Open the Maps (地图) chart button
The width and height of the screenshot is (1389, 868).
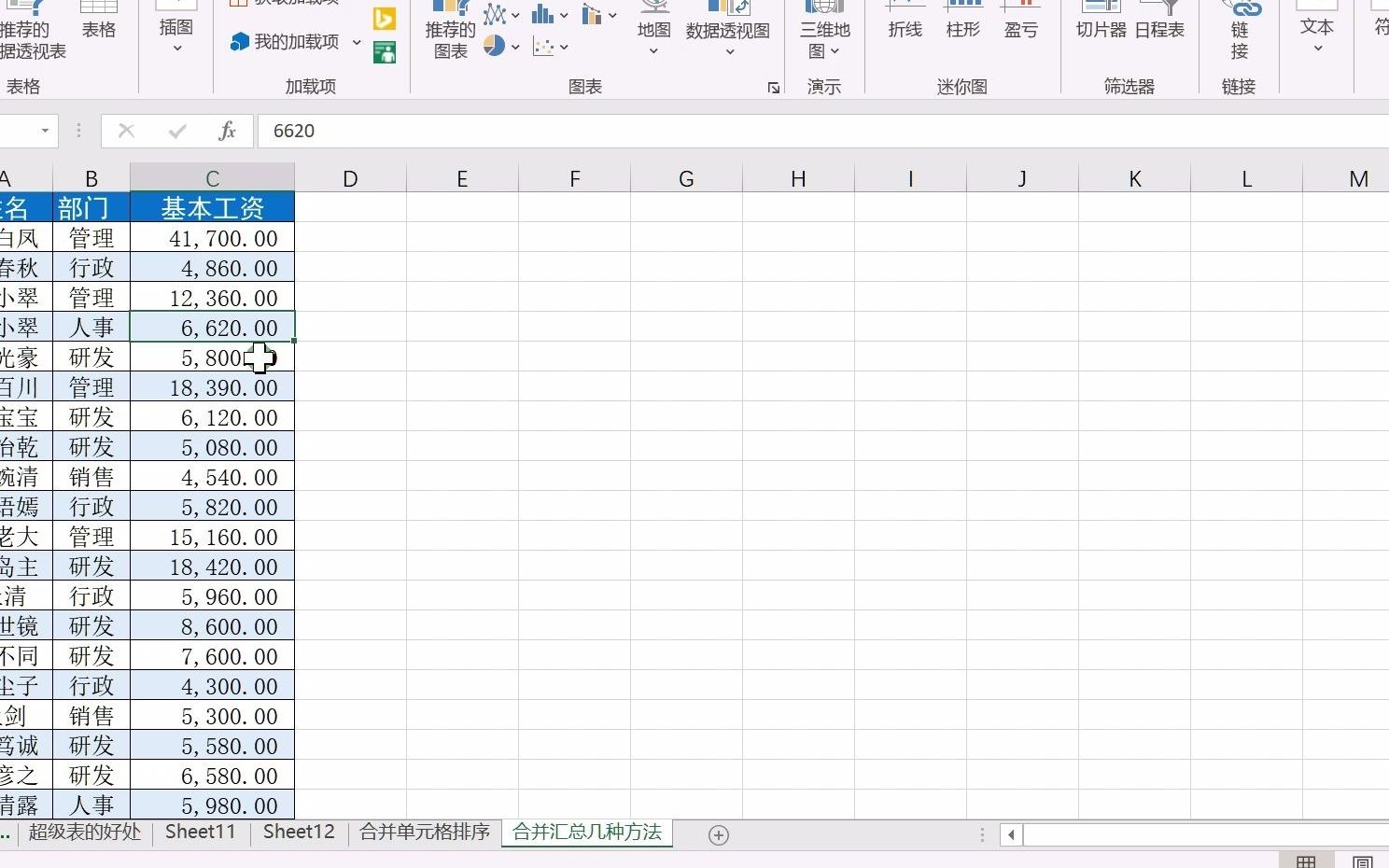pyautogui.click(x=653, y=30)
